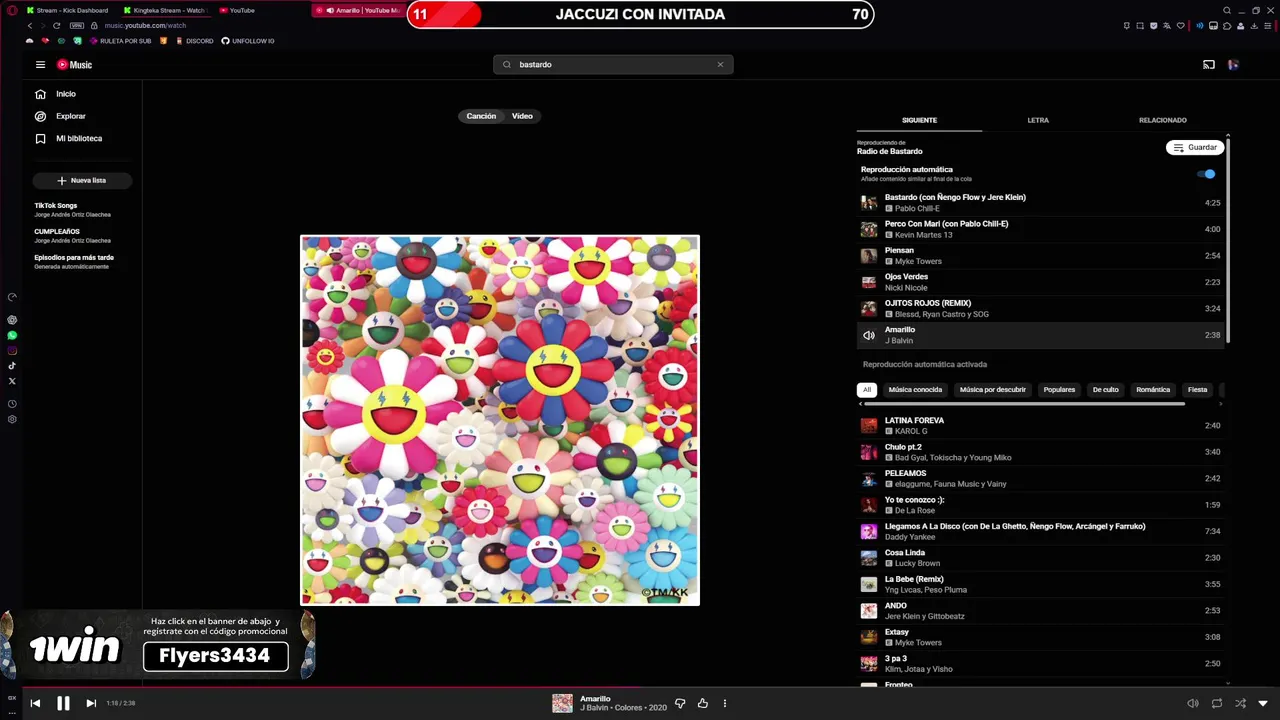Like the song Amarillo
The image size is (1280, 720).
703,703
